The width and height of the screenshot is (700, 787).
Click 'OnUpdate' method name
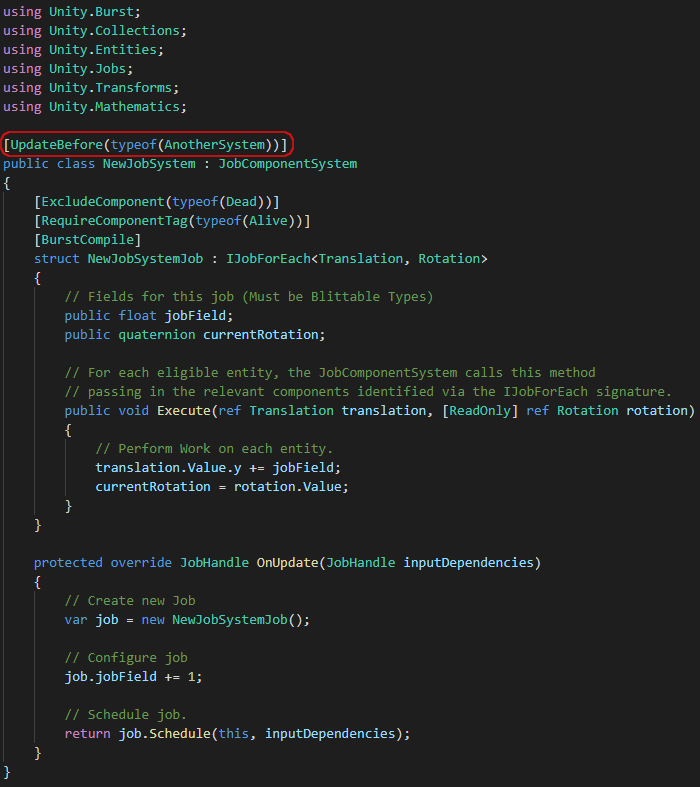[x=288, y=563]
